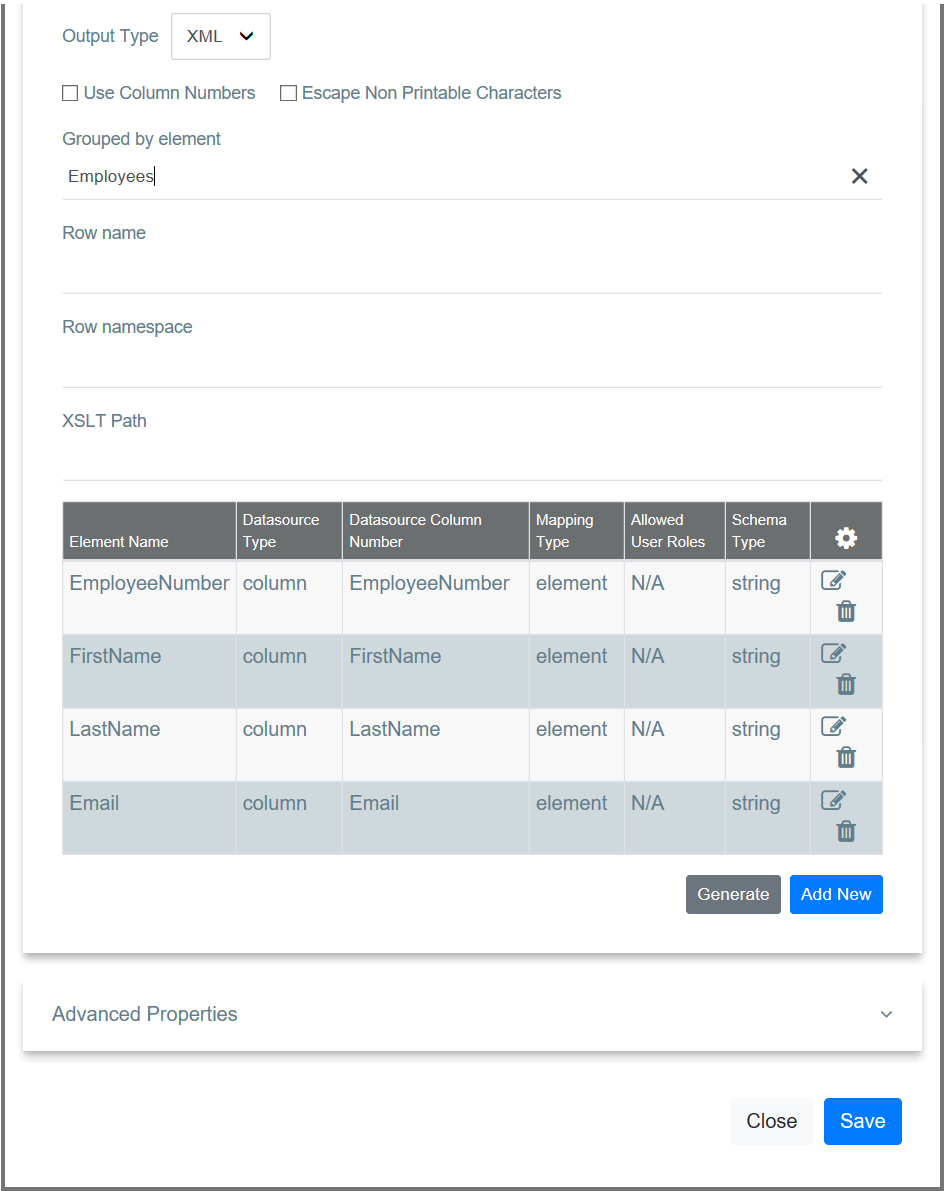The width and height of the screenshot is (944, 1191).
Task: Open the Output Type XML dropdown
Action: point(220,36)
